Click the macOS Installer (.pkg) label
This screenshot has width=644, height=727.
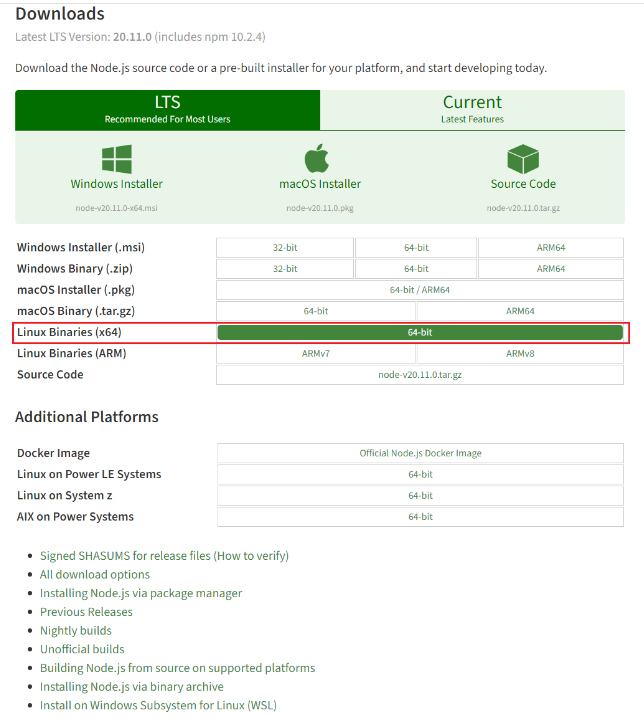(76, 290)
